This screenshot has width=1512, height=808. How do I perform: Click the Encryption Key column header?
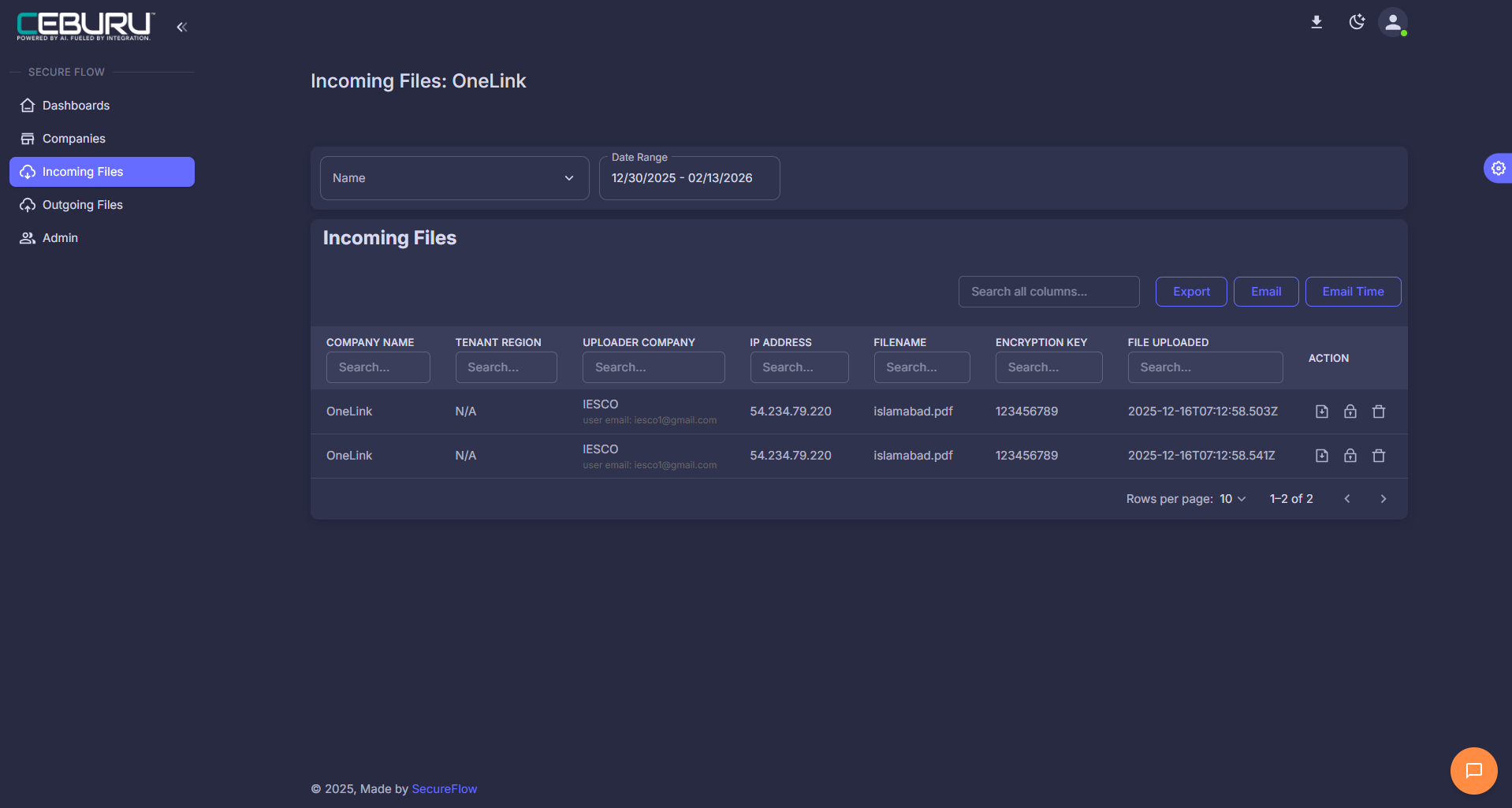point(1041,342)
